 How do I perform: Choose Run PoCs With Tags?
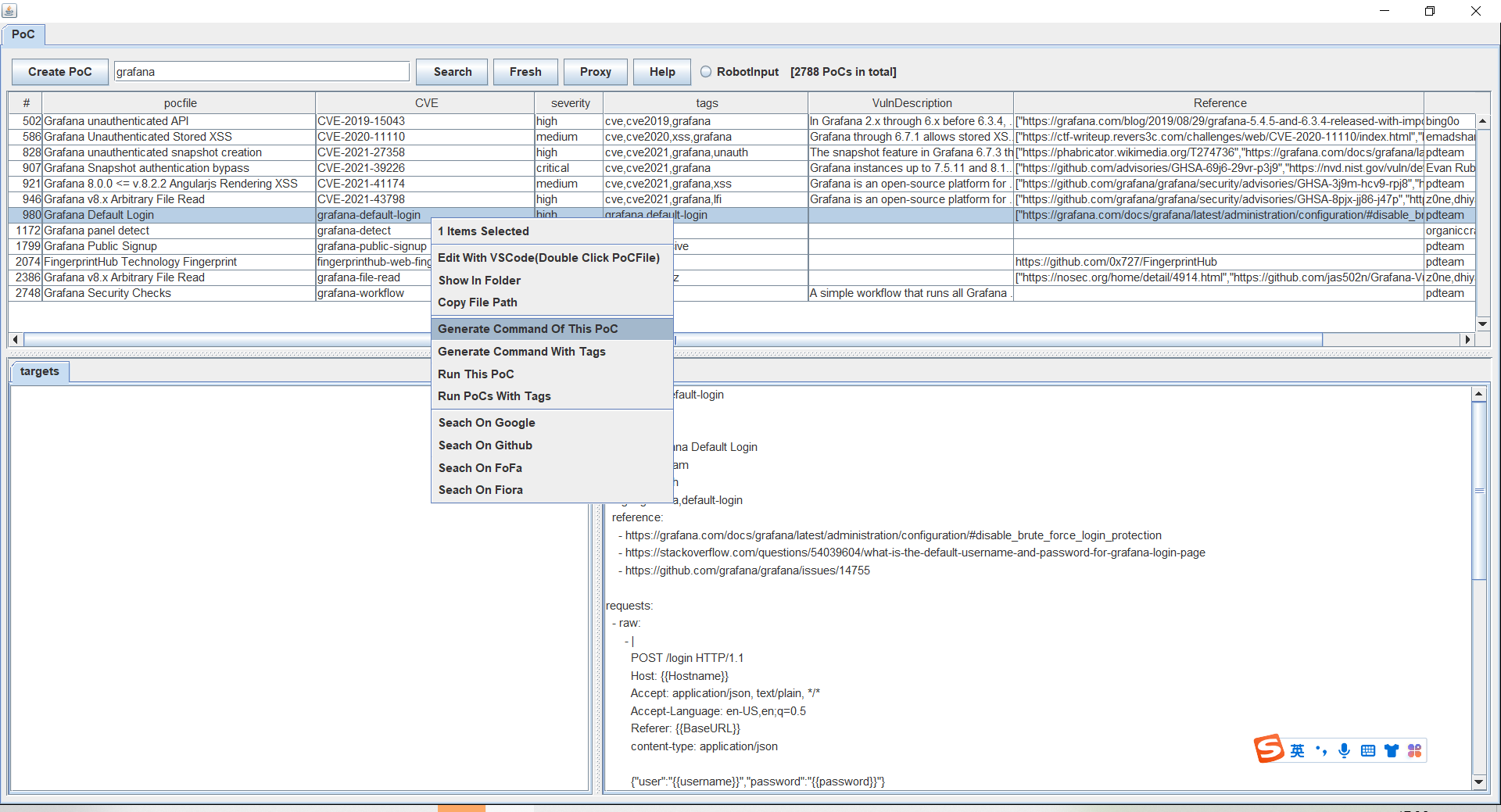point(552,396)
